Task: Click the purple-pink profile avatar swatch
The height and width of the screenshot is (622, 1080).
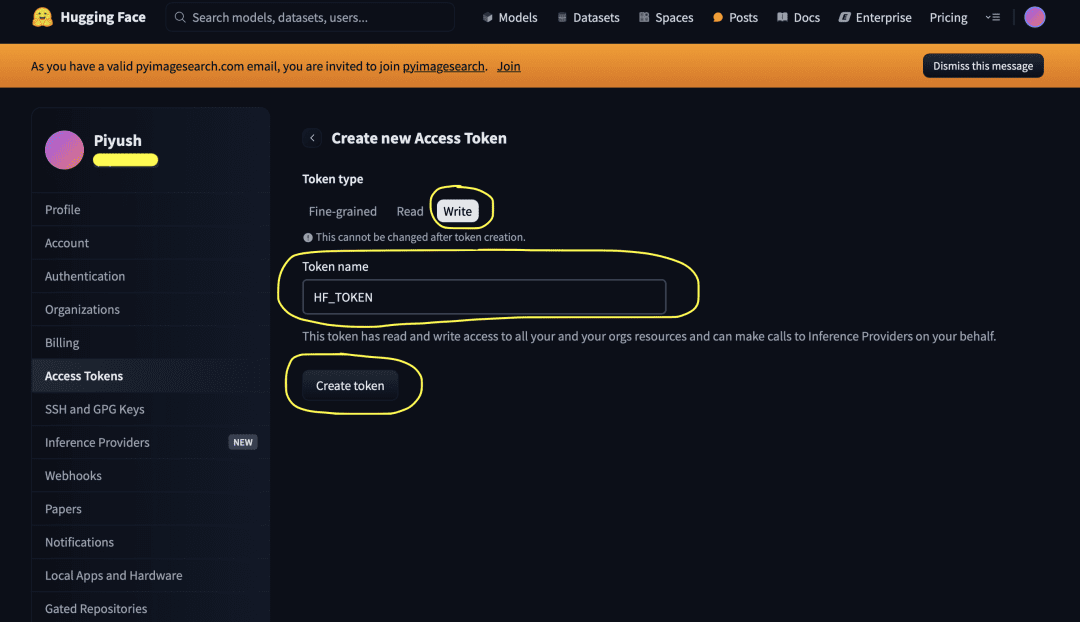Action: [x=64, y=150]
